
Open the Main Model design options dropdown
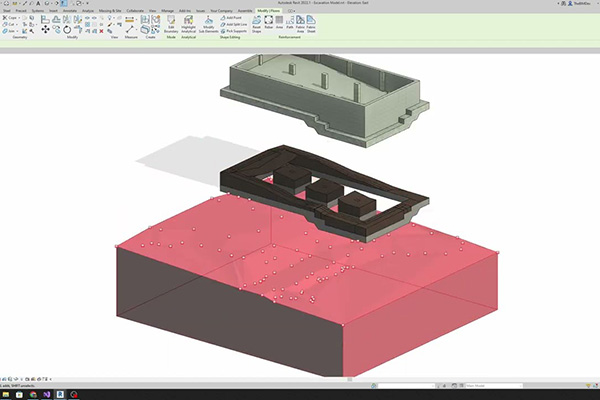coord(494,385)
